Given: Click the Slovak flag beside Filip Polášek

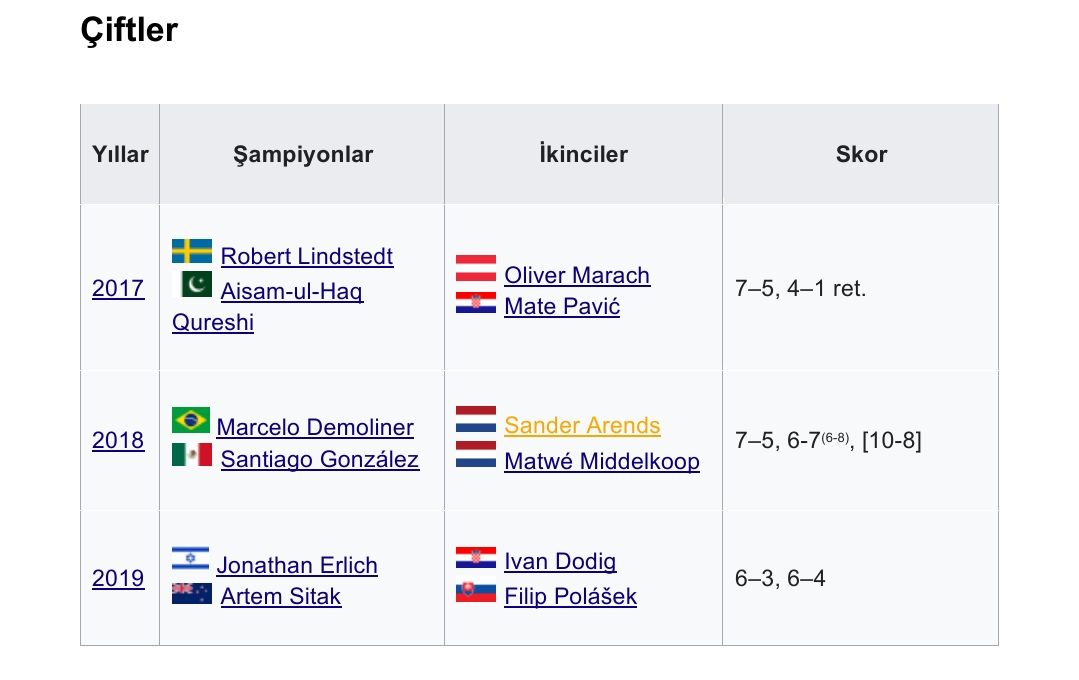Looking at the screenshot, I should [476, 592].
